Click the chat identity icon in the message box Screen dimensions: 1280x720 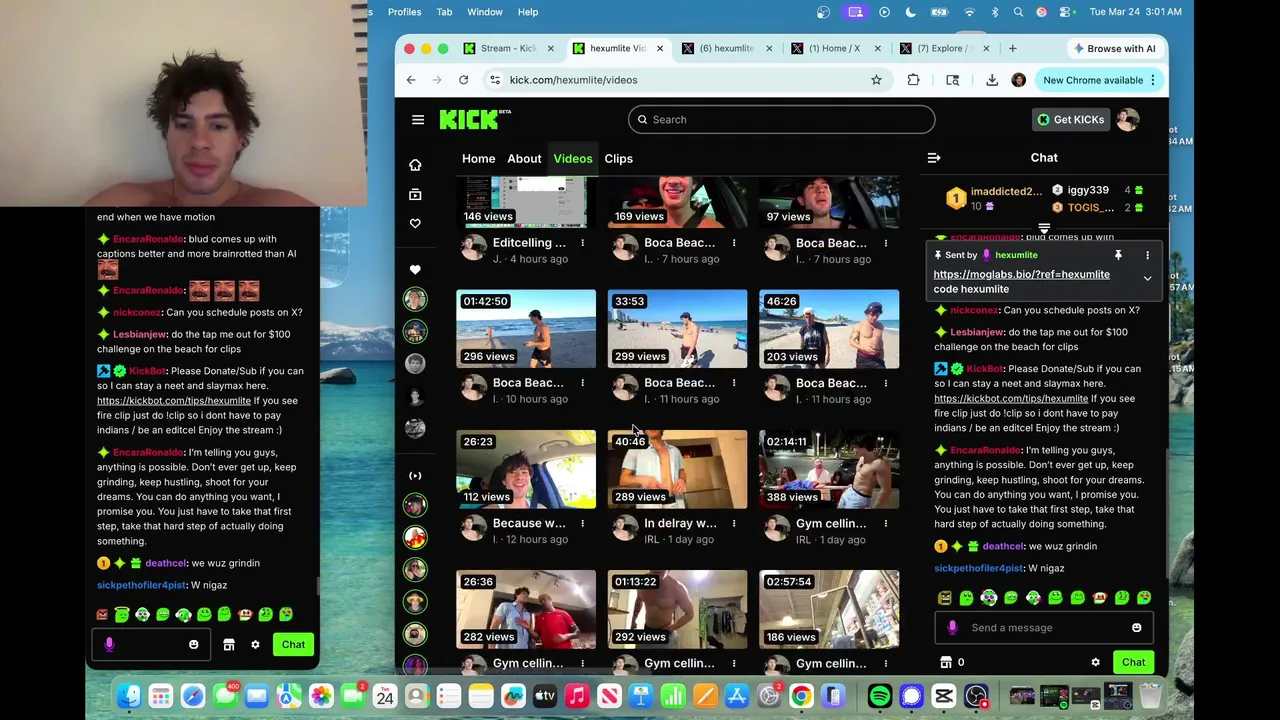[952, 628]
